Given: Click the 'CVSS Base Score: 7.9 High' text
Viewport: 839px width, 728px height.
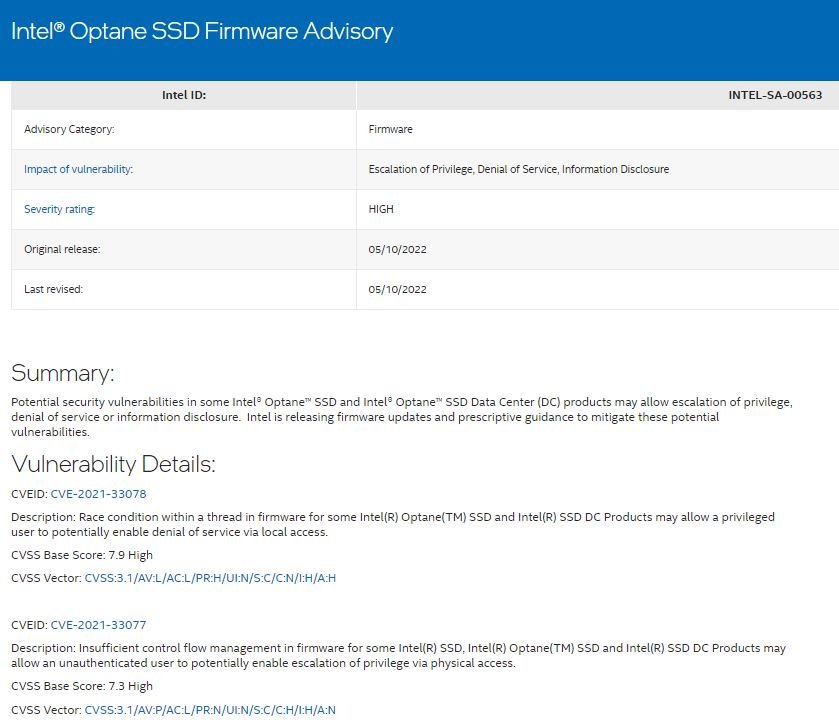Looking at the screenshot, I should (x=82, y=555).
